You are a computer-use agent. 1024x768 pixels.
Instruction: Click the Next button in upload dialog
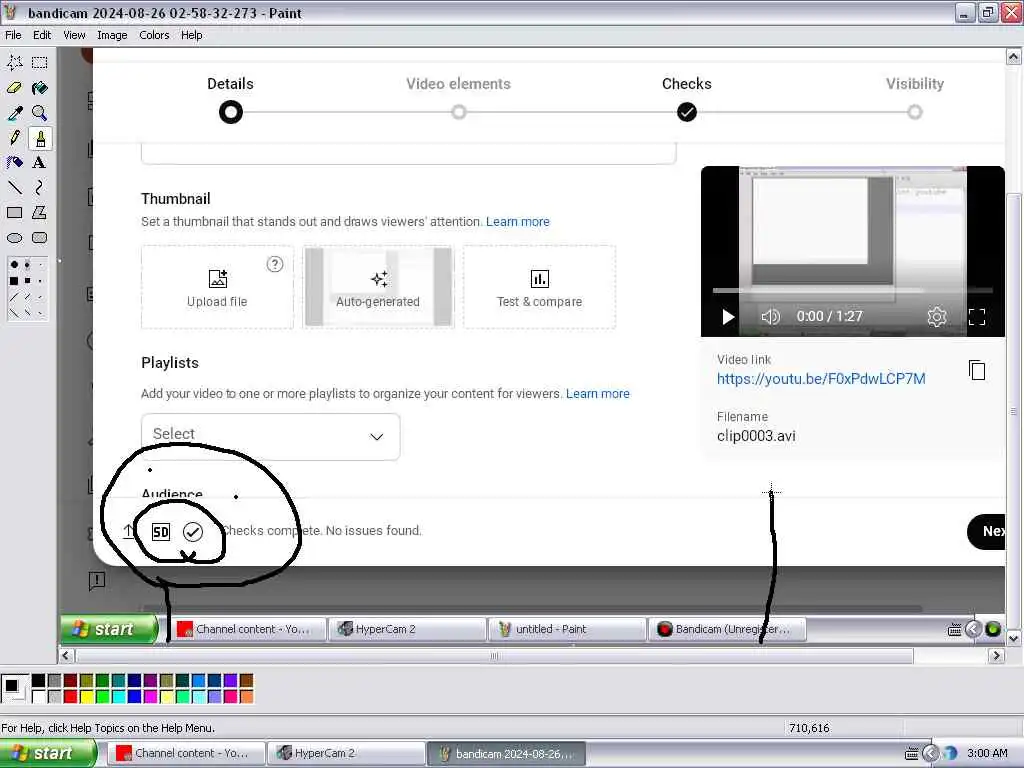coord(987,532)
